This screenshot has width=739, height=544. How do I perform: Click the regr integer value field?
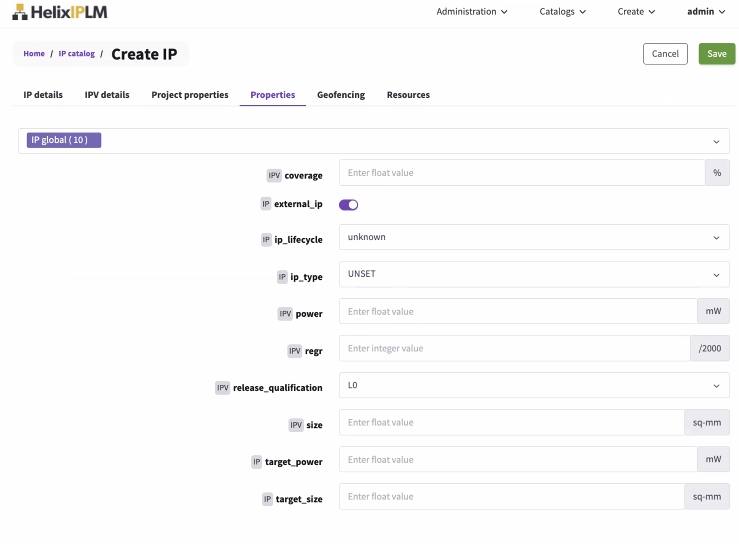514,349
